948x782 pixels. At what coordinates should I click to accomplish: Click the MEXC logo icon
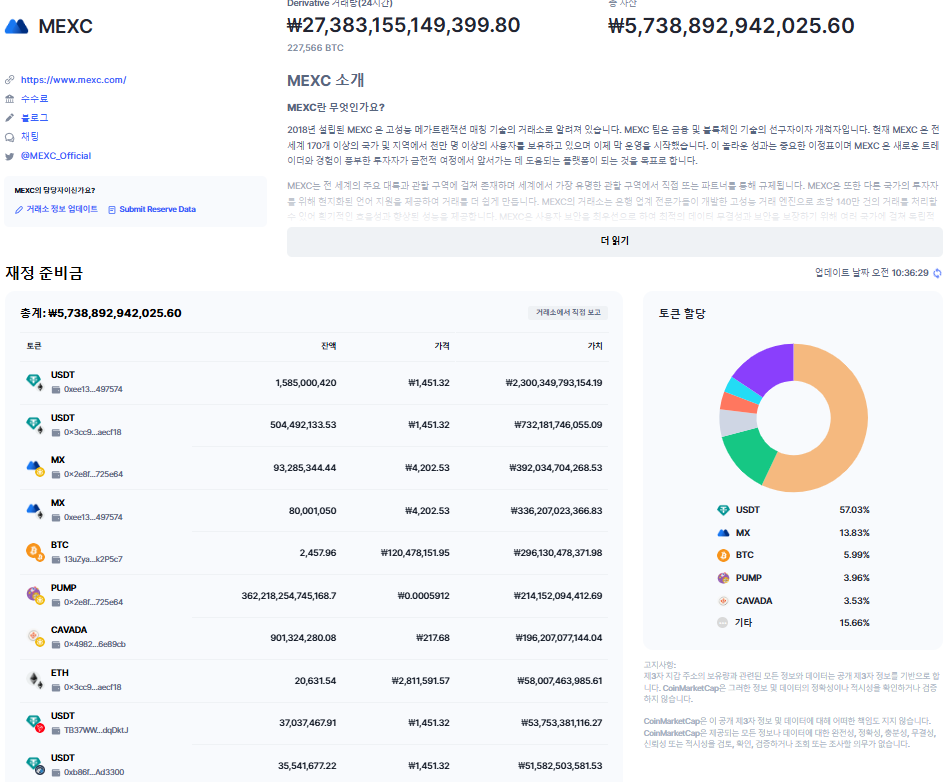(16, 26)
